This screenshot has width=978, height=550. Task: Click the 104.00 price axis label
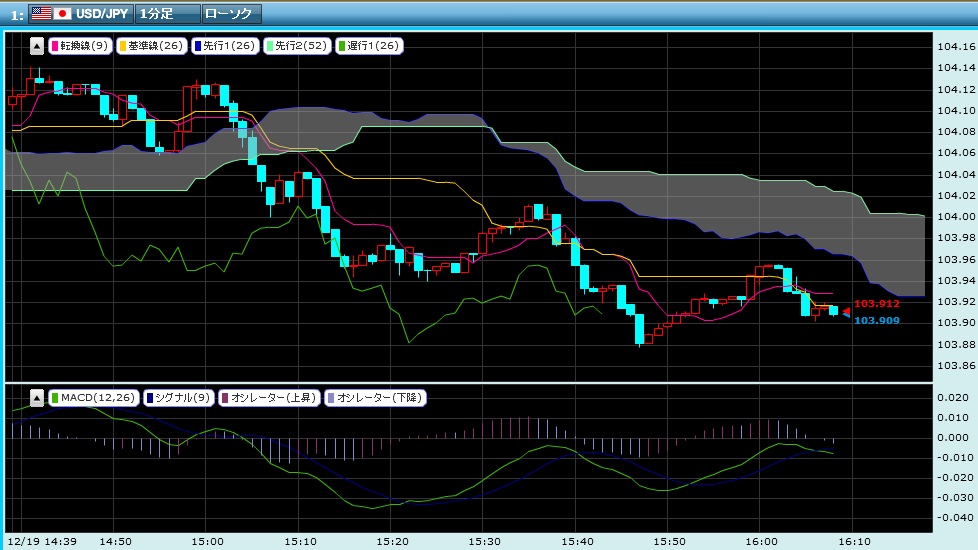point(956,217)
